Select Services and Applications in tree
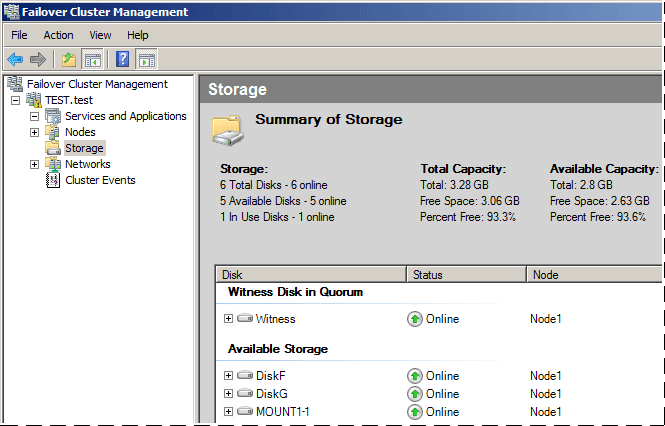 pos(126,116)
